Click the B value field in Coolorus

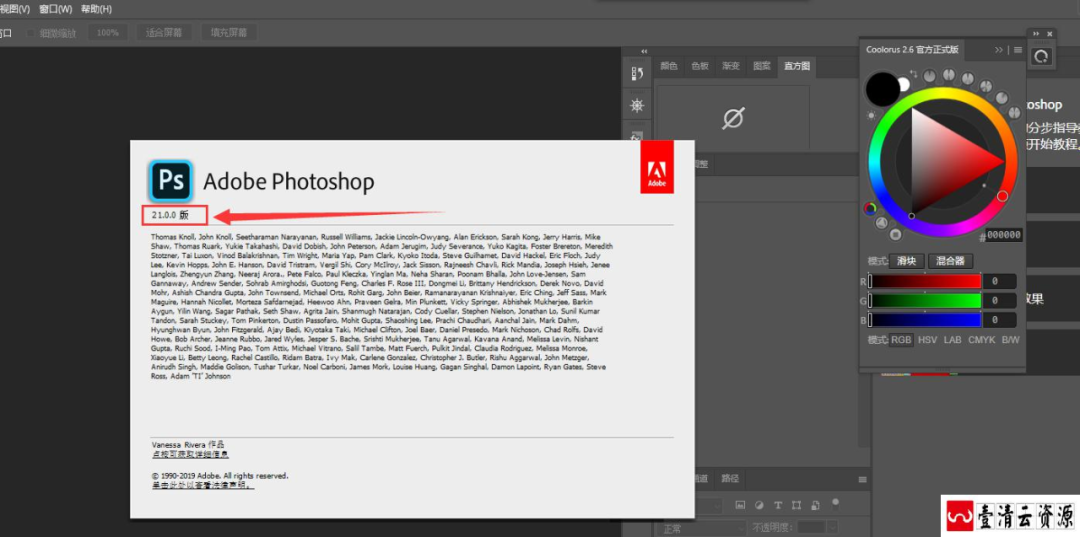click(999, 320)
